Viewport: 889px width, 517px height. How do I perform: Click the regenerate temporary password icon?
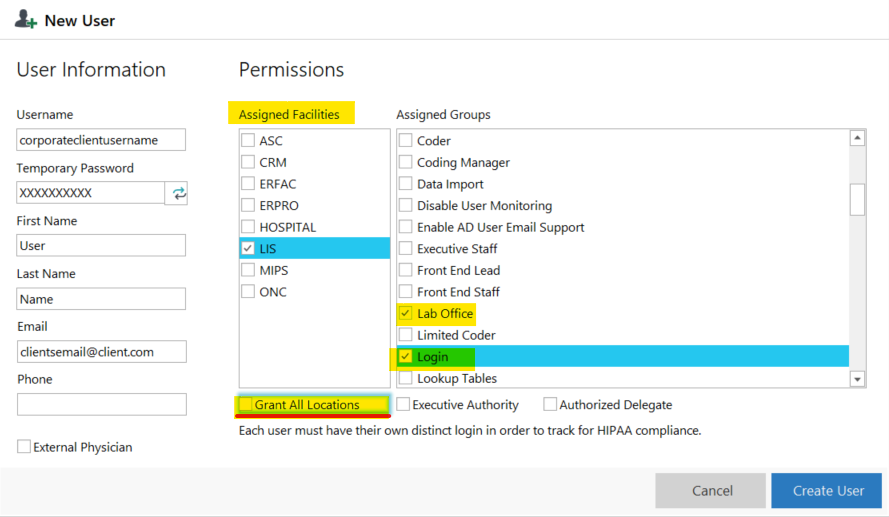pos(178,193)
